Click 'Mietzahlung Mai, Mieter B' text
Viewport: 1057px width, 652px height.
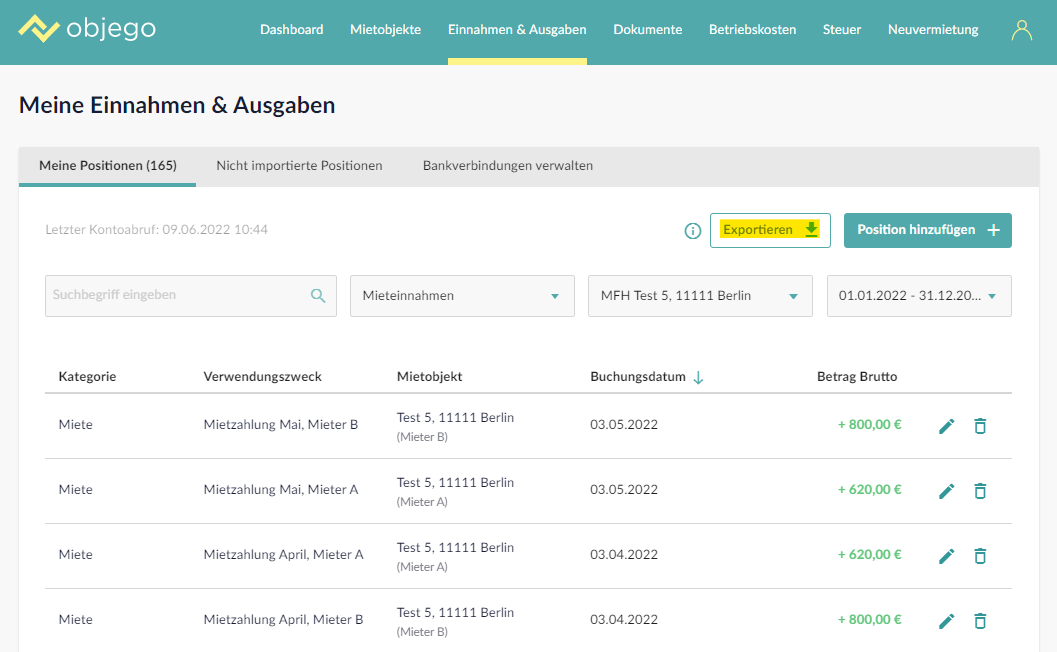280,425
